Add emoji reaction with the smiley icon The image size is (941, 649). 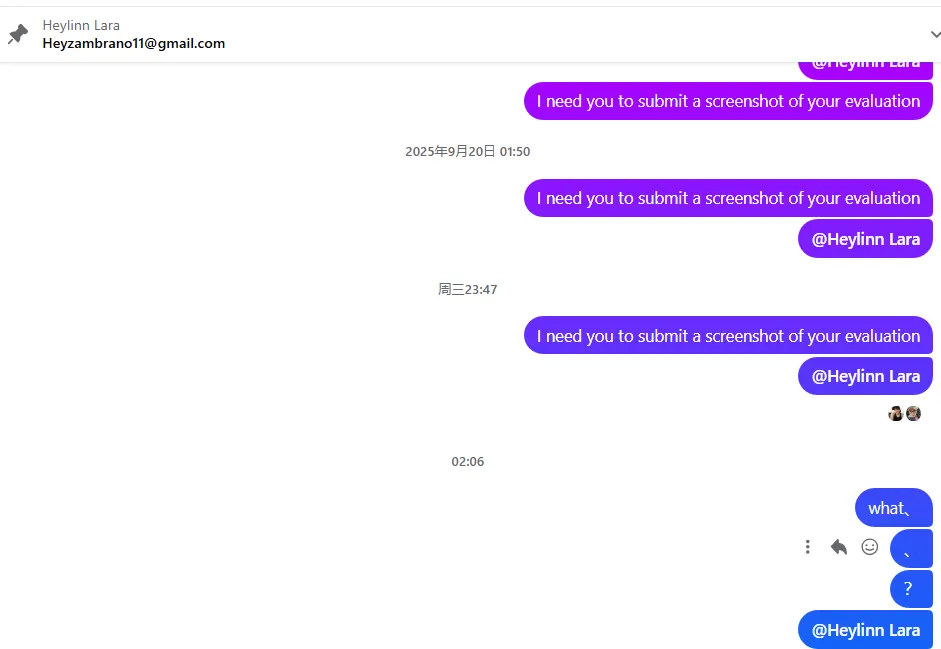[x=870, y=547]
